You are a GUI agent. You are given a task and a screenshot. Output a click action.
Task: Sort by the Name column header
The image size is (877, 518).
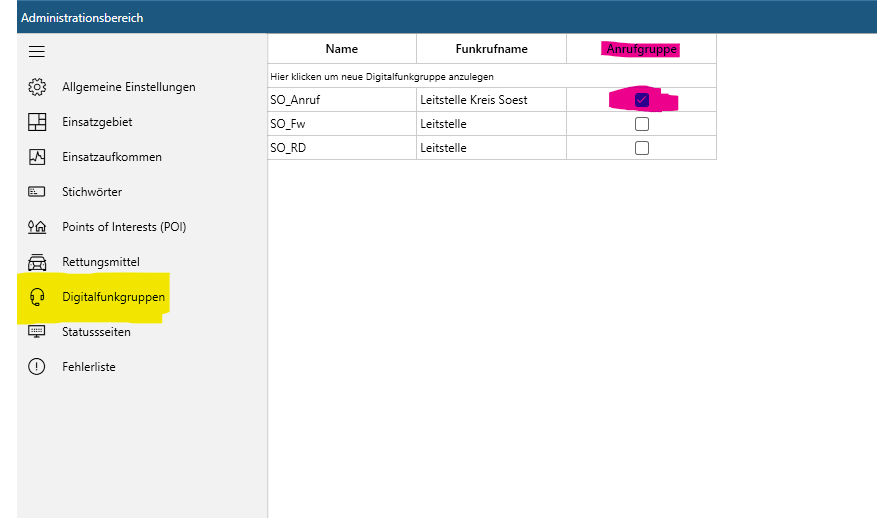pyautogui.click(x=342, y=49)
